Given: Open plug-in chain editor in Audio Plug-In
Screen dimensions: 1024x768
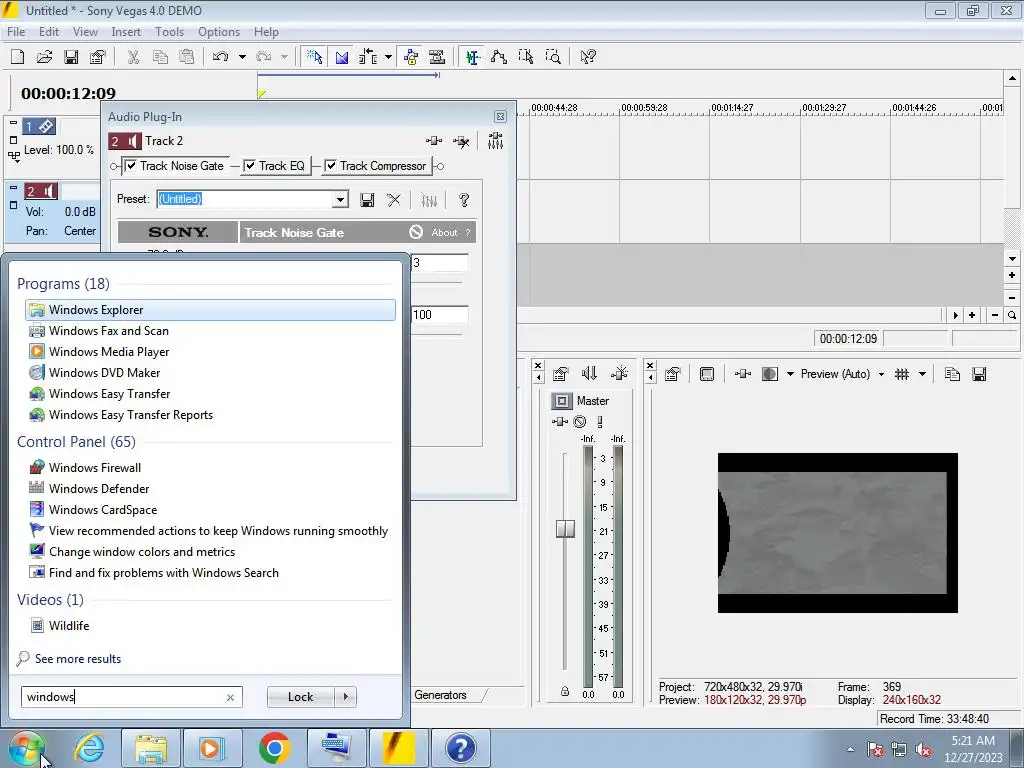Looking at the screenshot, I should (x=434, y=140).
